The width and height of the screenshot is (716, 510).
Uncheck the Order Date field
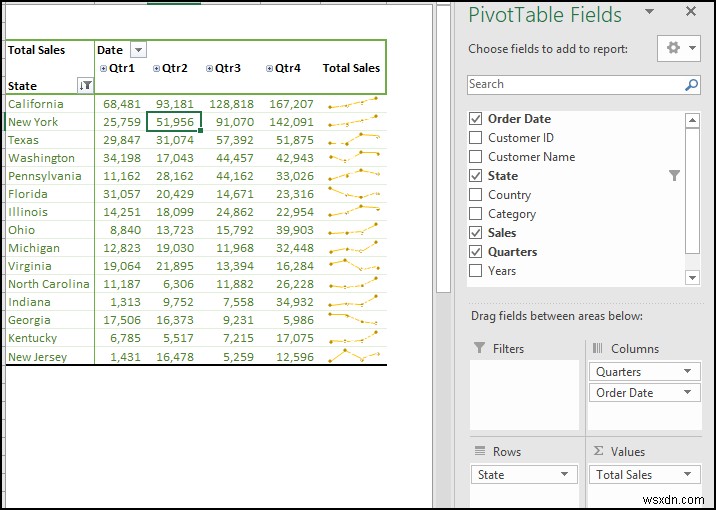[476, 119]
